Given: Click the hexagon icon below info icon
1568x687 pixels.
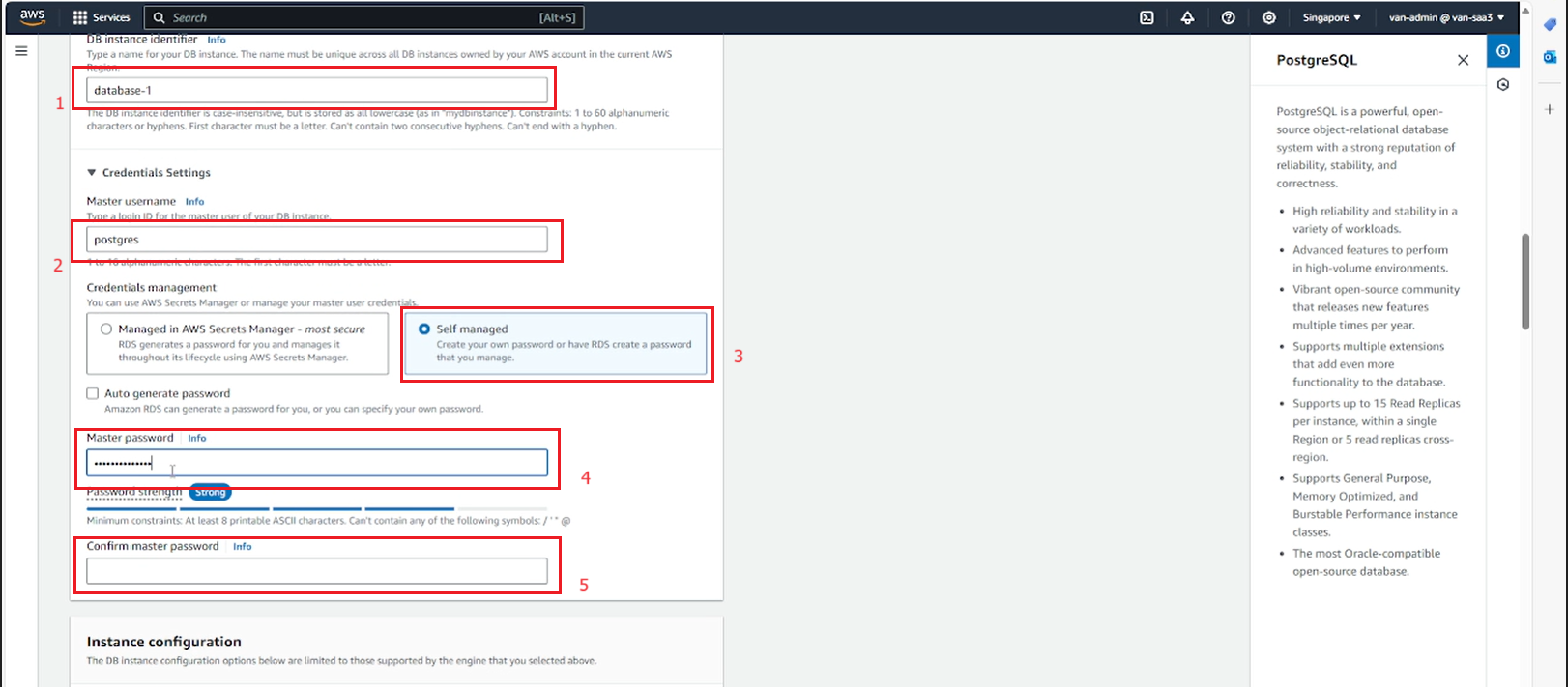Looking at the screenshot, I should point(1502,85).
